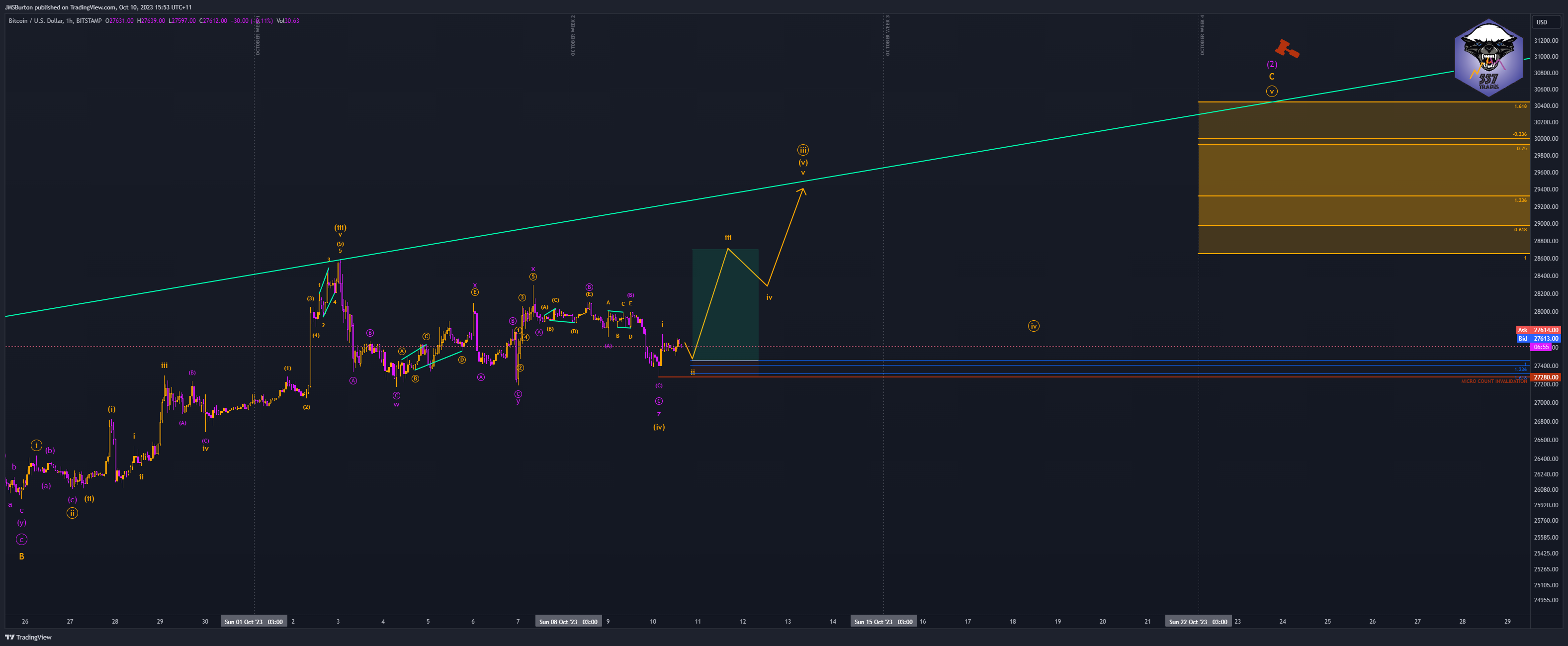The image size is (1568, 646).
Task: Select the orange C label below magenta (2)
Action: (1272, 77)
